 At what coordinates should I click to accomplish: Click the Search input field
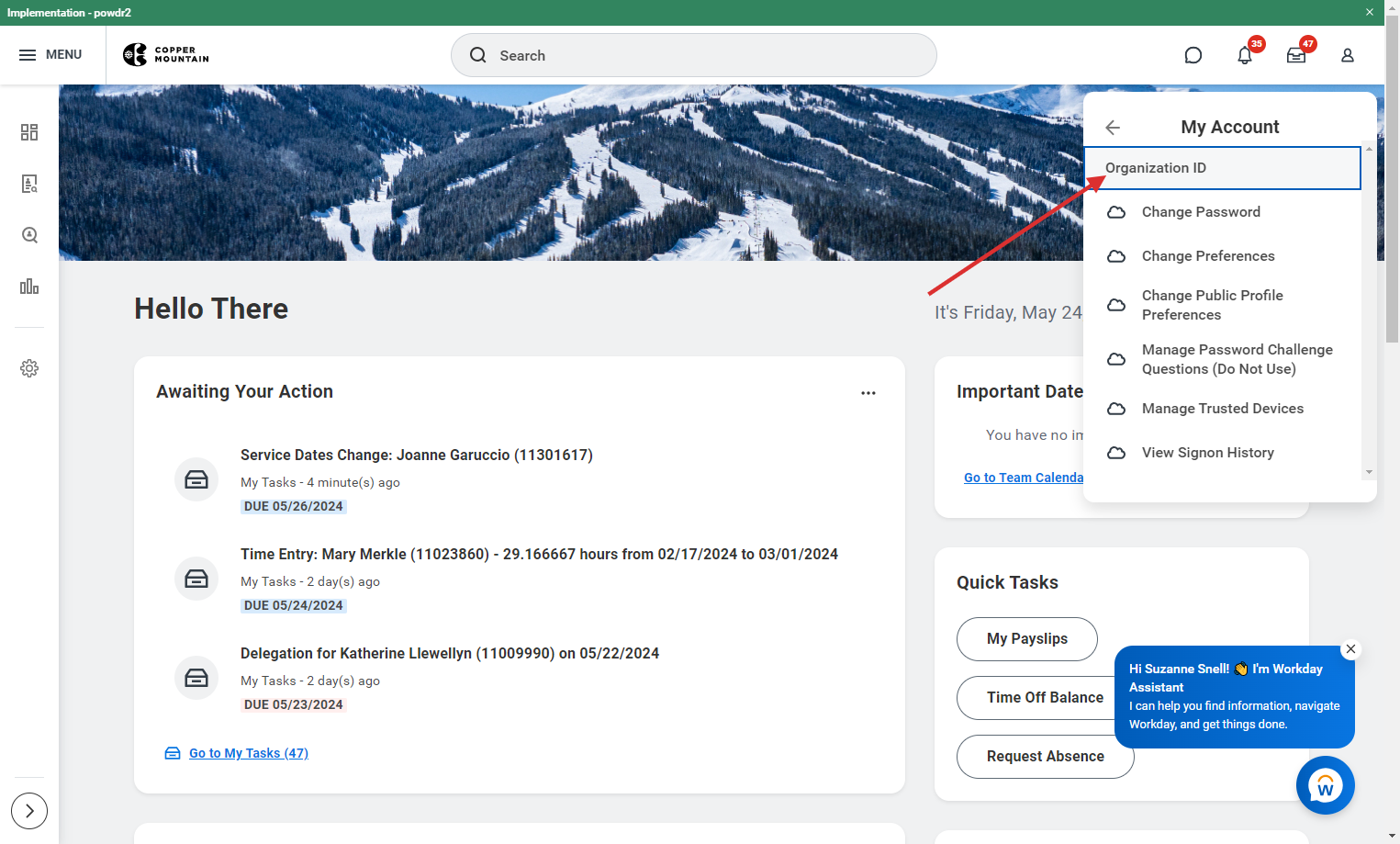(x=694, y=55)
